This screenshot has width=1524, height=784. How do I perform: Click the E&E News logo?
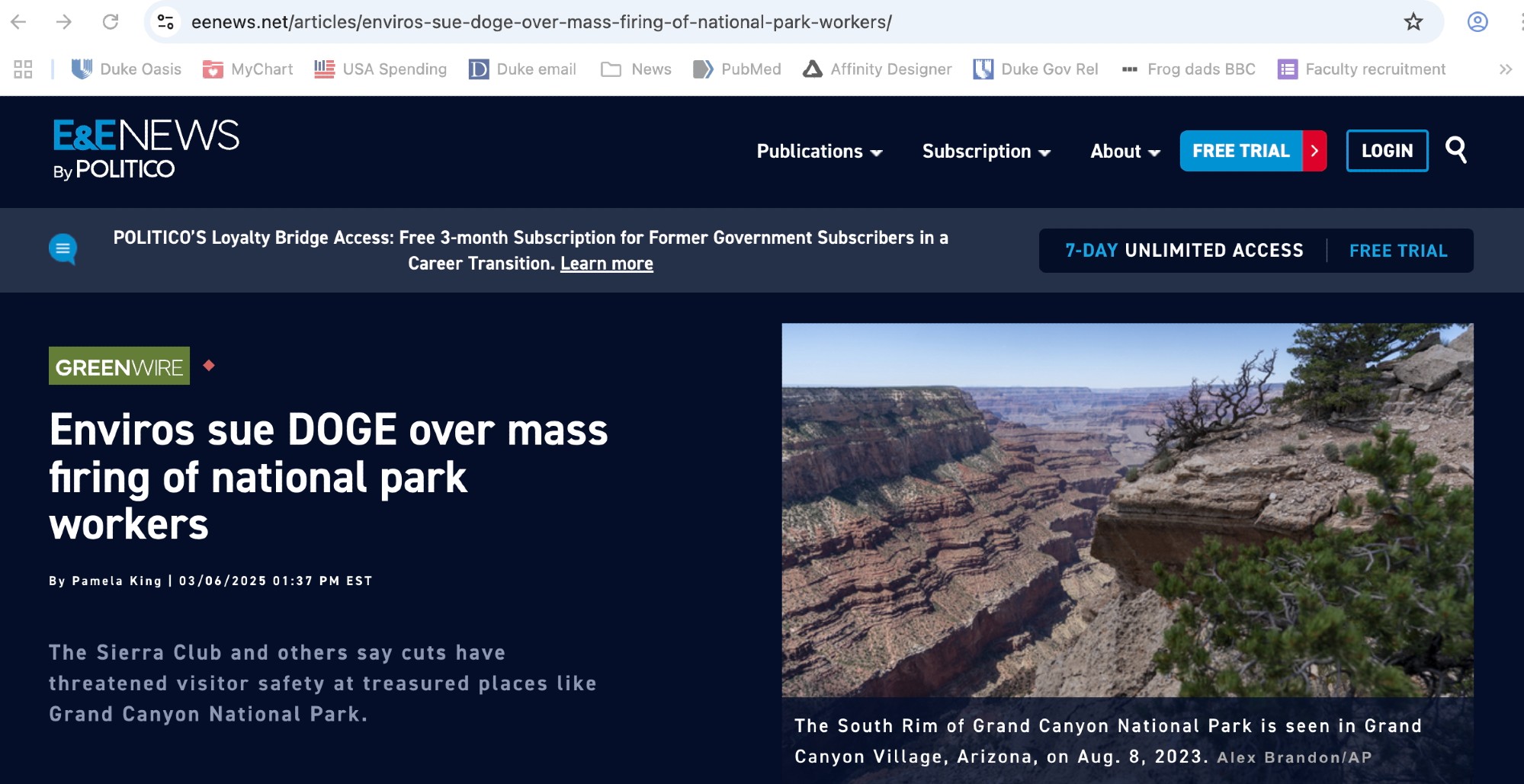point(145,149)
